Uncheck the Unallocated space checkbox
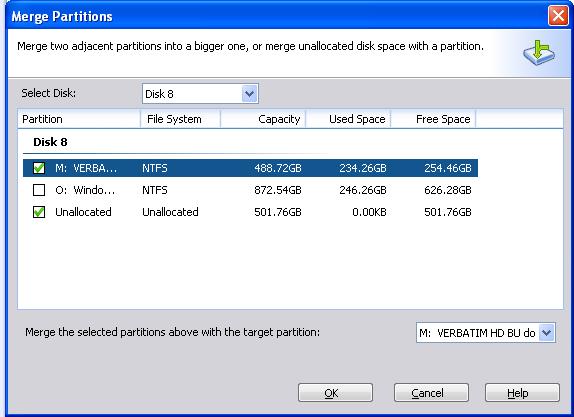This screenshot has height=417, width=574. (x=39, y=212)
